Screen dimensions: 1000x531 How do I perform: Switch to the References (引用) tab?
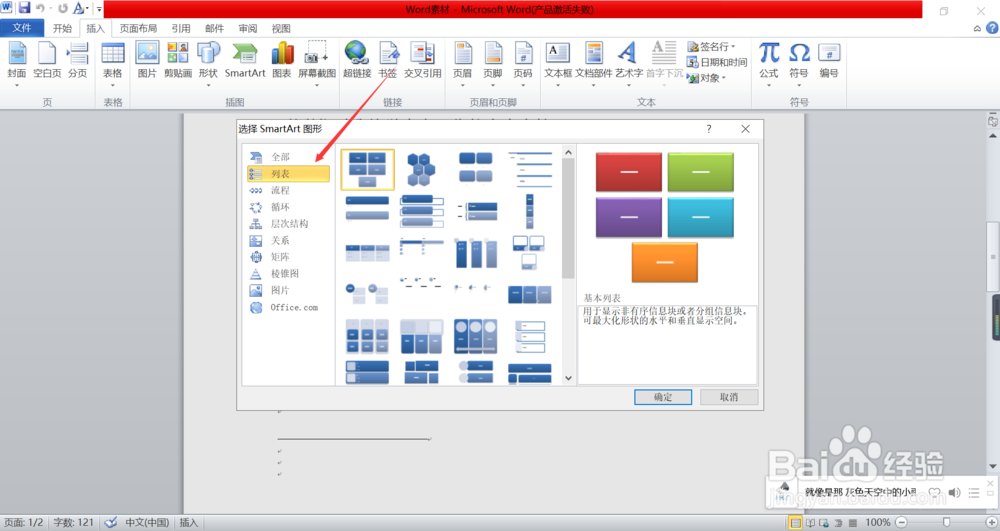181,28
